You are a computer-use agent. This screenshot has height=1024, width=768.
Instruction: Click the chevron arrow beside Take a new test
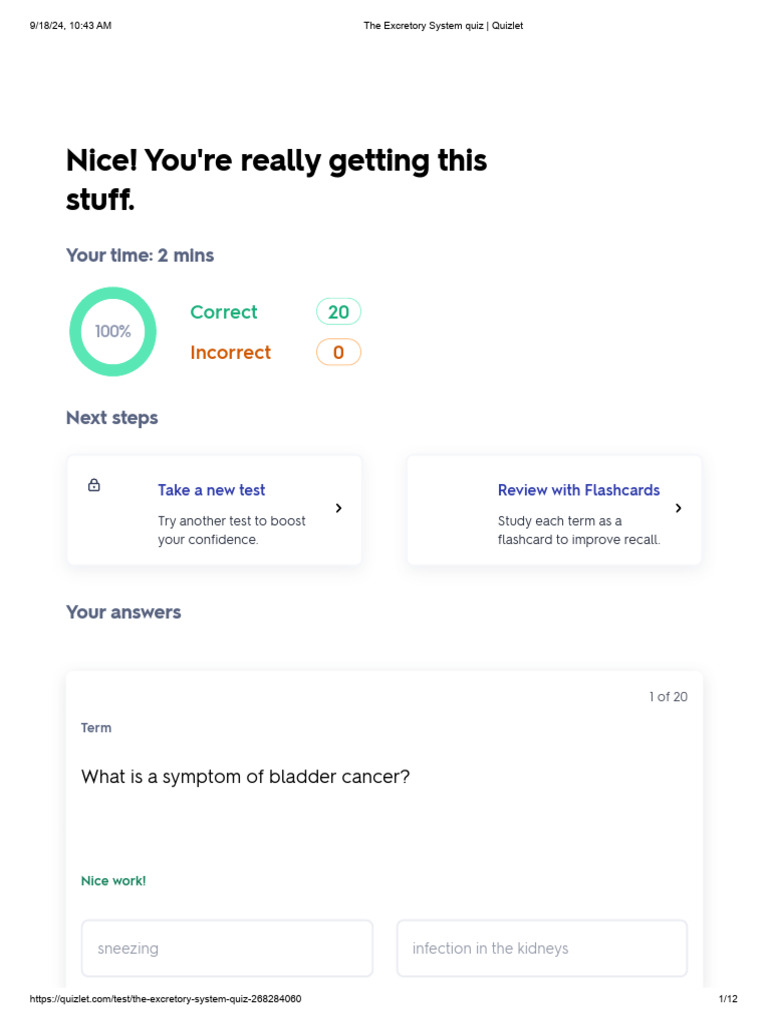tap(338, 508)
